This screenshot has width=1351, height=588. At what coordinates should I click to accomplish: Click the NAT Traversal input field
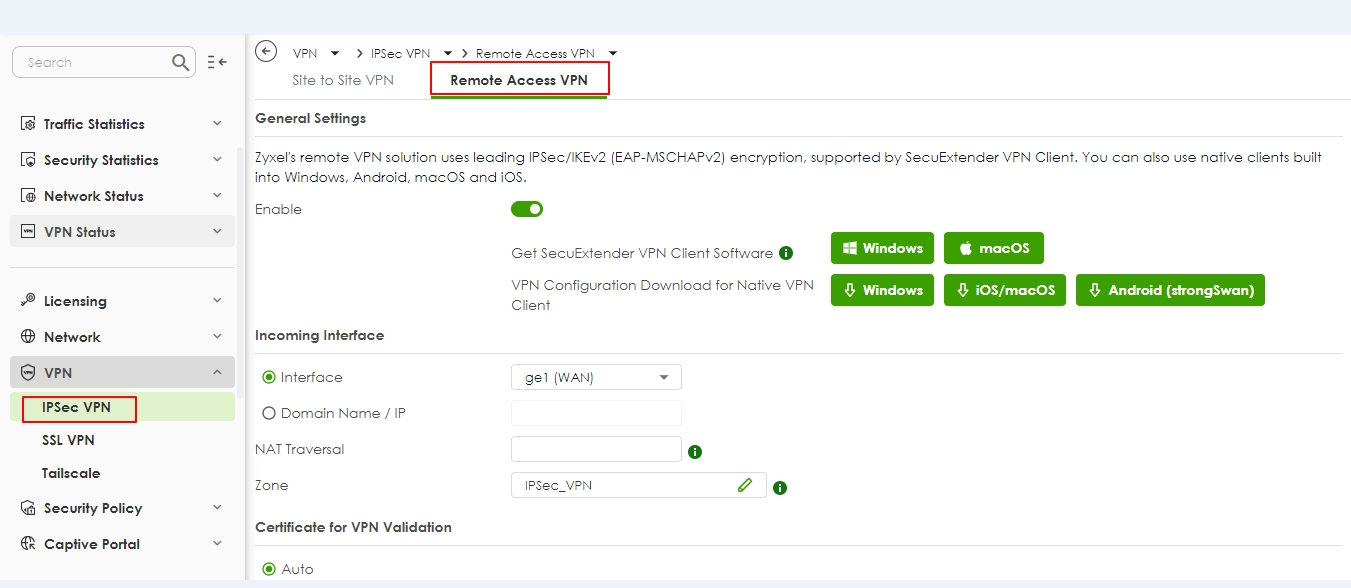(x=596, y=449)
